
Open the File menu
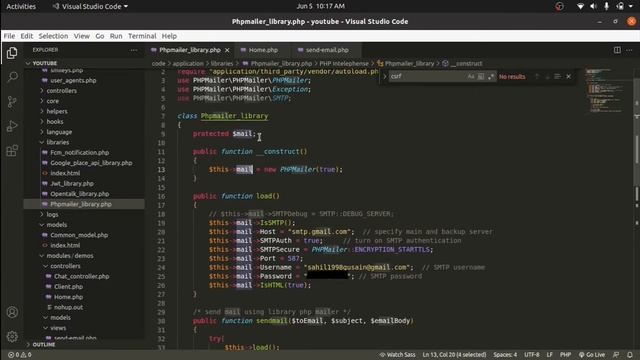click(9, 36)
